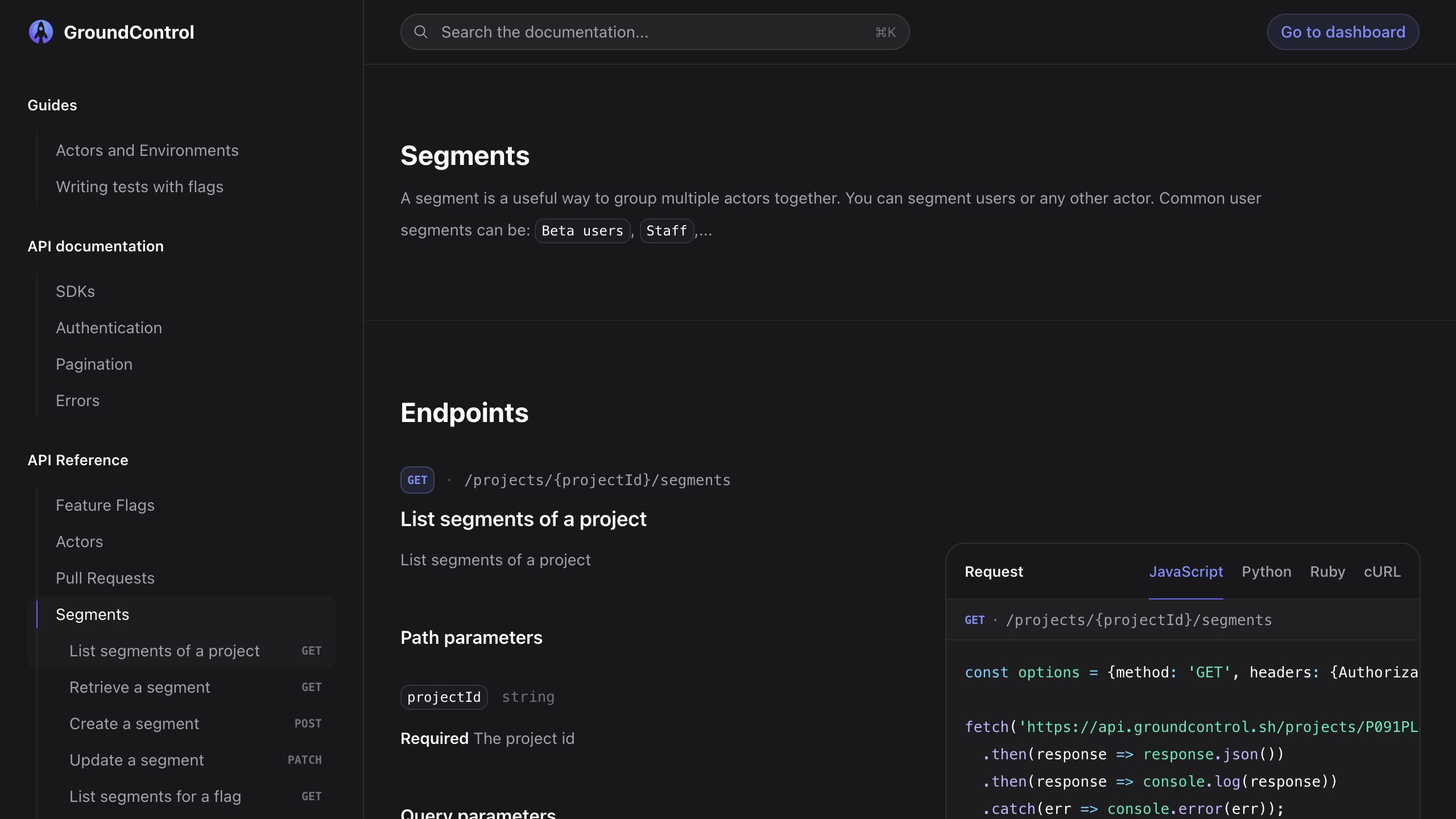The width and height of the screenshot is (1456, 819).
Task: Click the GroundControl rocket logo icon
Action: pyautogui.click(x=41, y=32)
